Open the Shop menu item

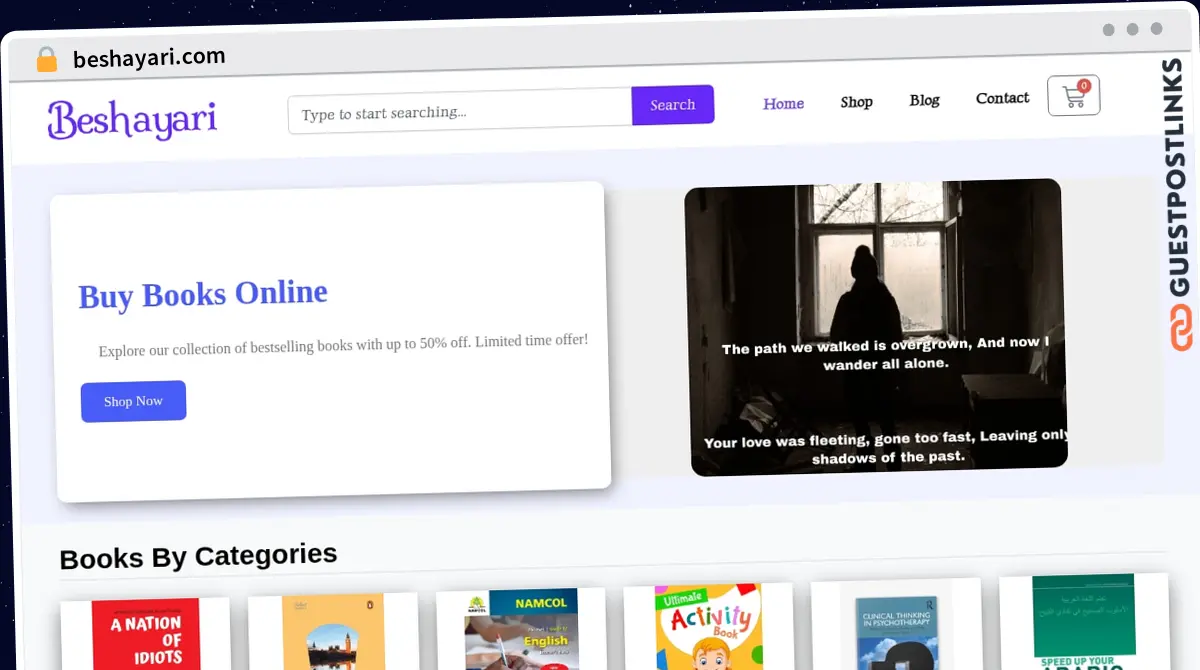[856, 102]
